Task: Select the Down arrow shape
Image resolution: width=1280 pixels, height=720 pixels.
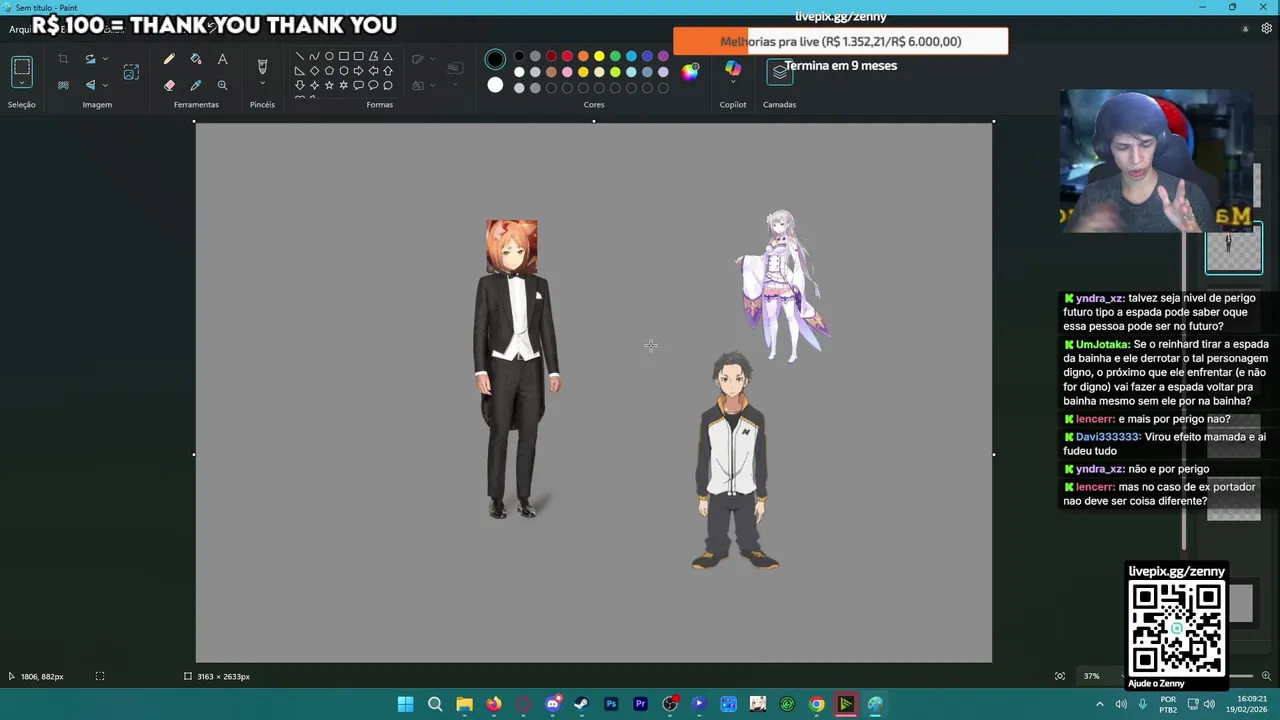Action: 299,86
